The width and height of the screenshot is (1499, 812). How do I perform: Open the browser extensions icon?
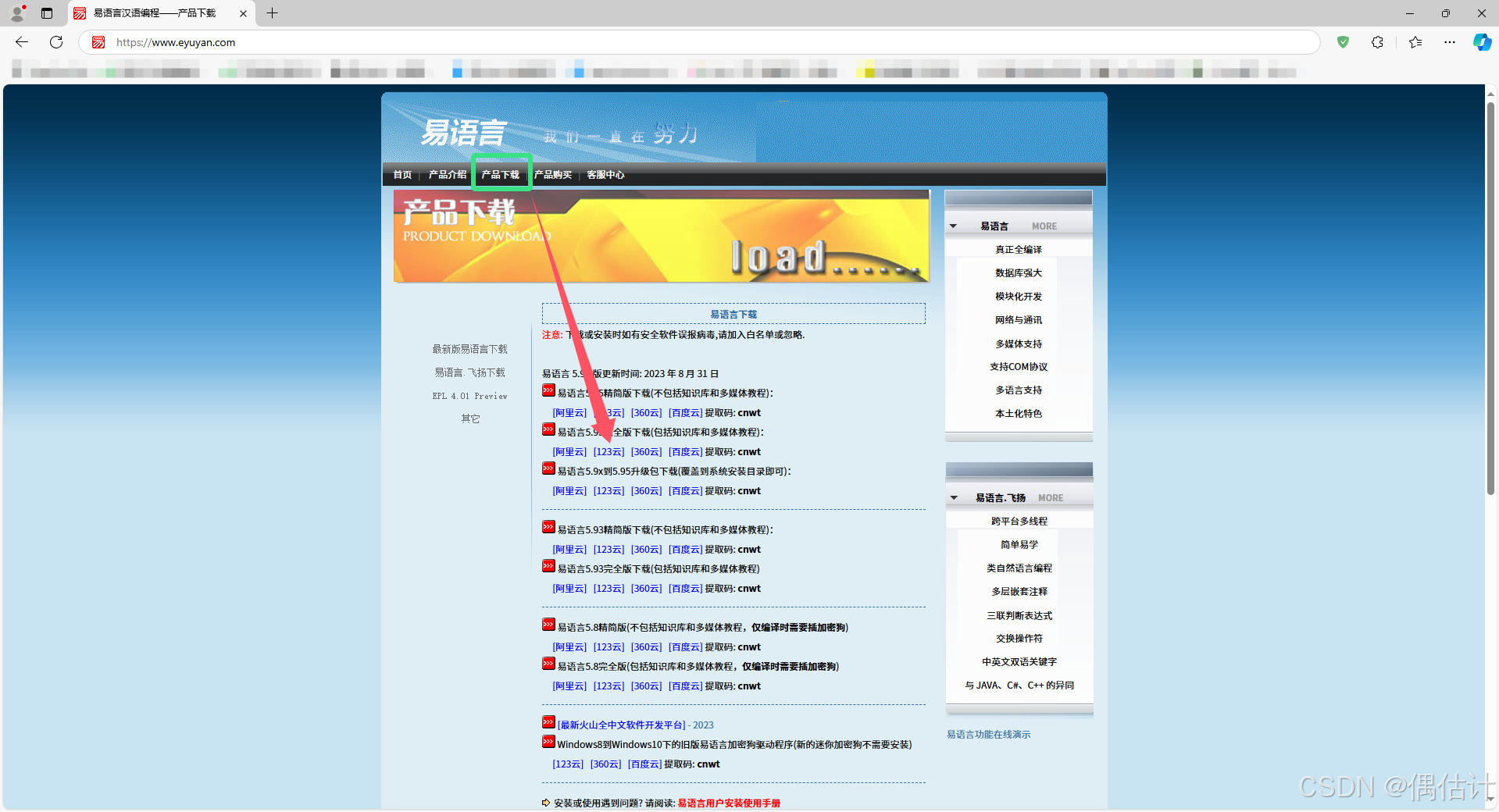tap(1377, 42)
